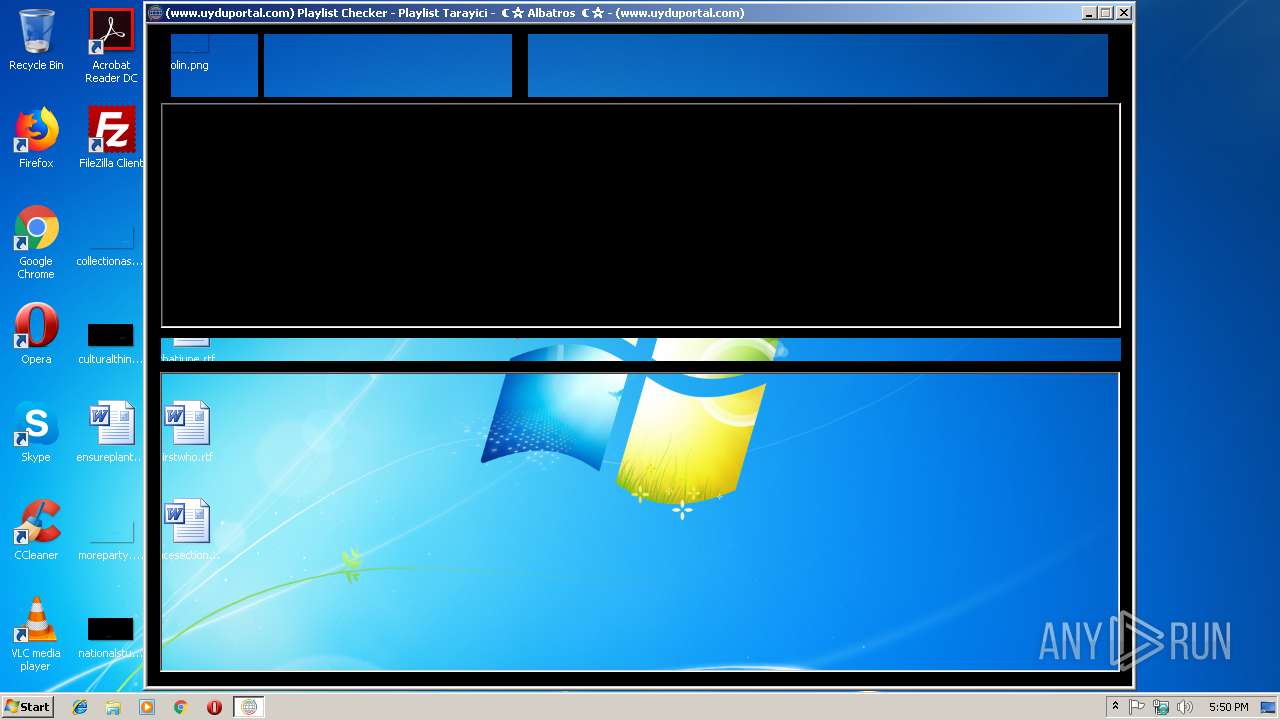
Task: Minimize the Playlist Checker window
Action: click(1089, 13)
